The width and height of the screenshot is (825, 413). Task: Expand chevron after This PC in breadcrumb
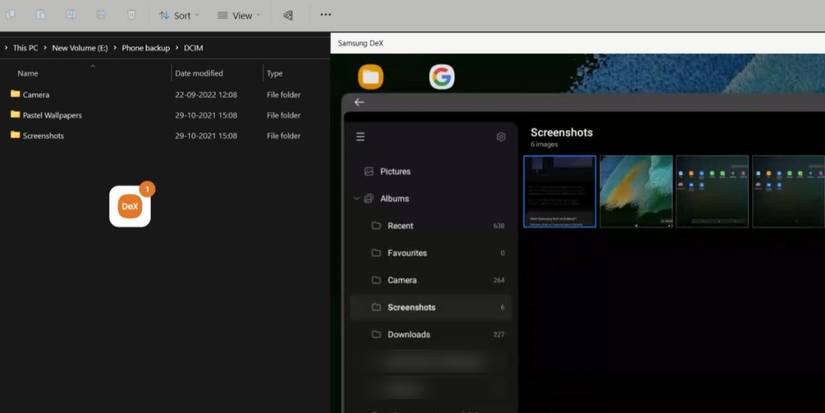click(x=45, y=48)
